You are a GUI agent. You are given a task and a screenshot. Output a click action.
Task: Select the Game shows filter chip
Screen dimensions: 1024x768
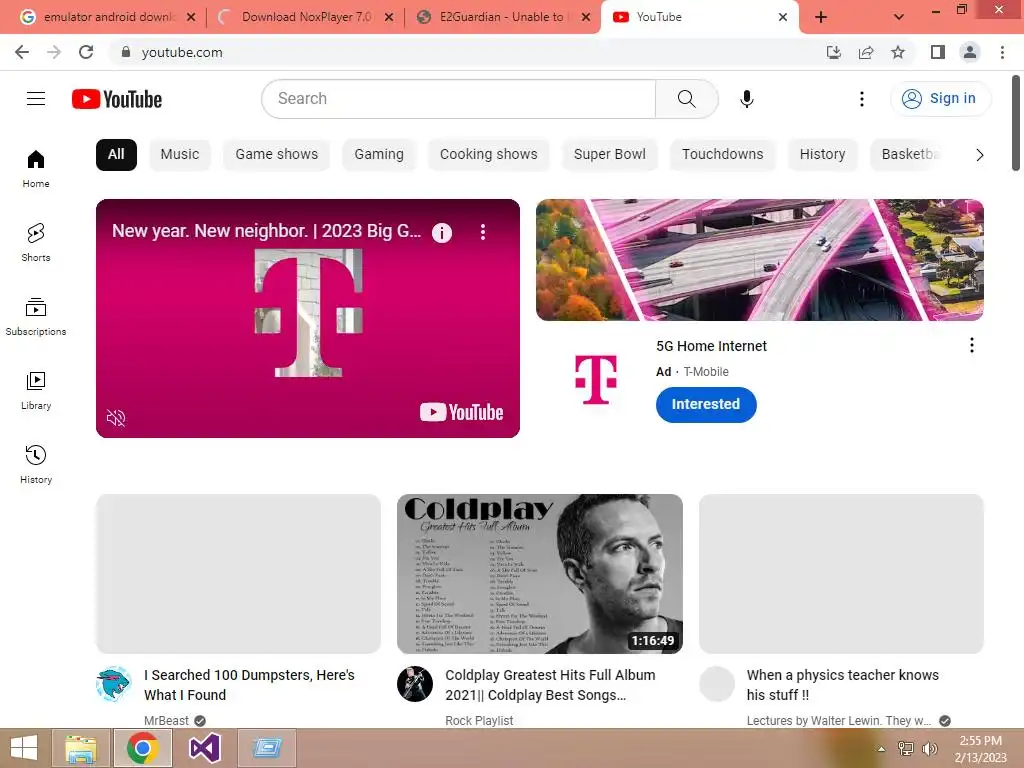277,155
